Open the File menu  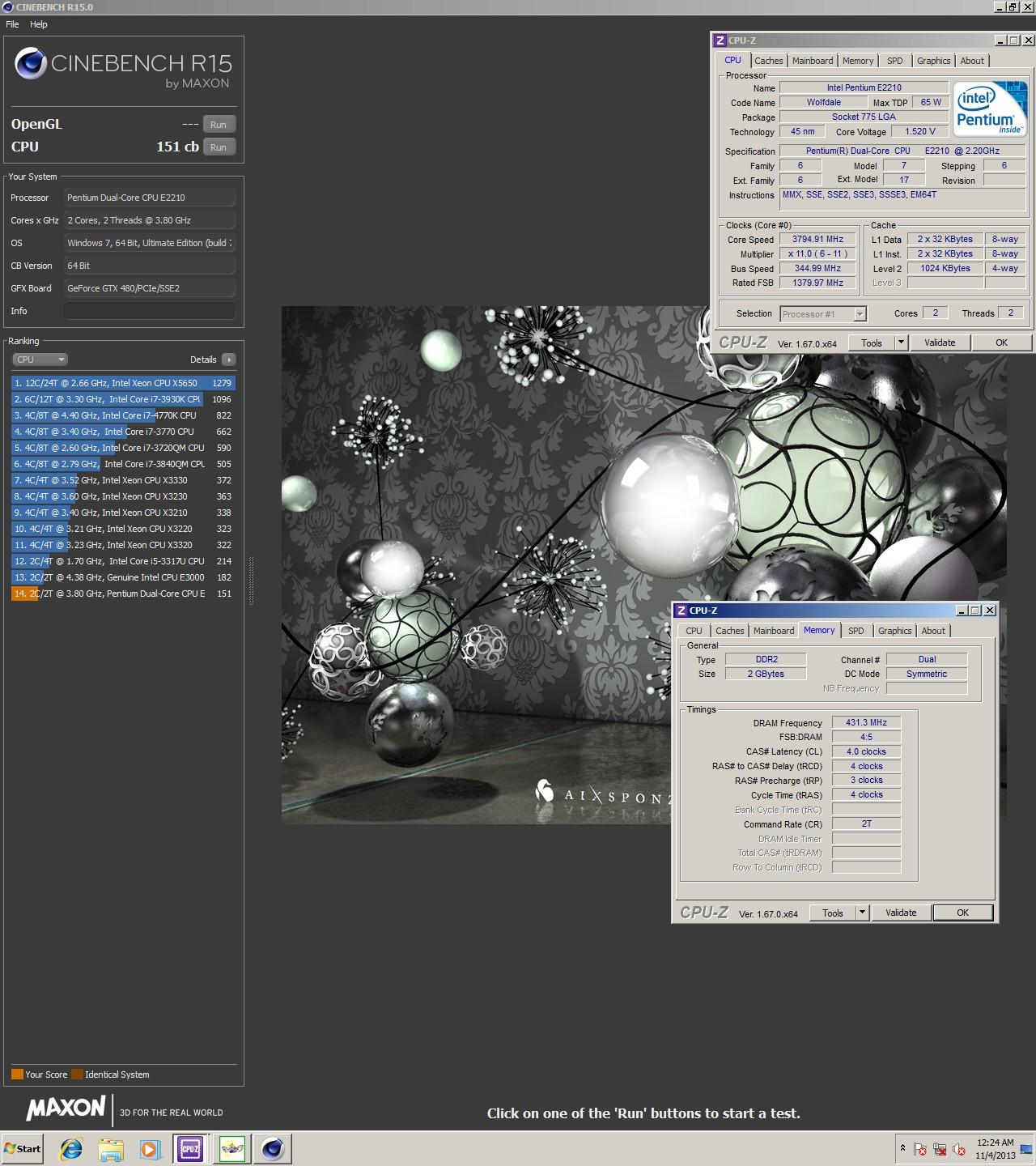[12, 24]
